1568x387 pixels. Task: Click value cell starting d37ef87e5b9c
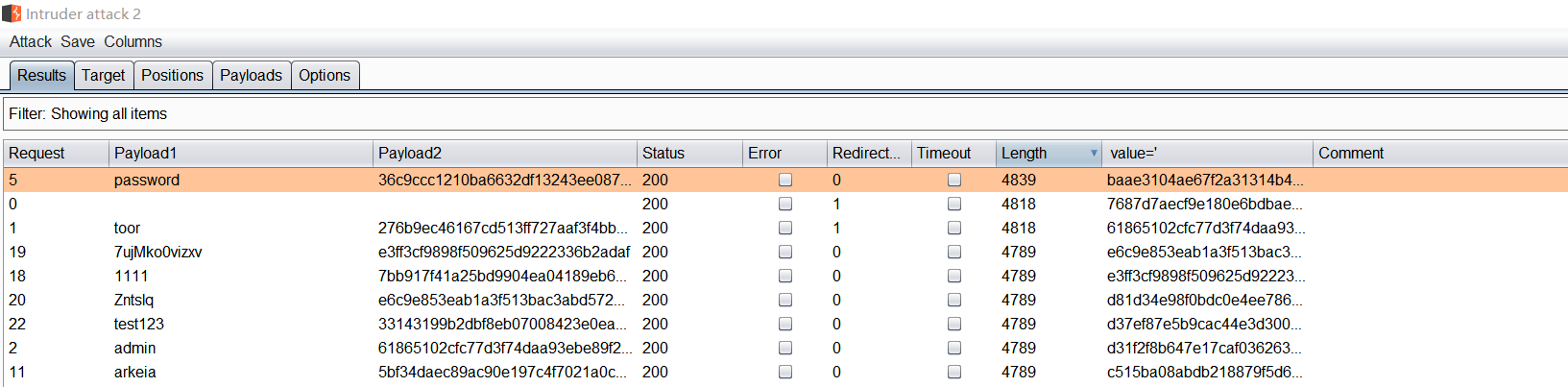(1205, 324)
